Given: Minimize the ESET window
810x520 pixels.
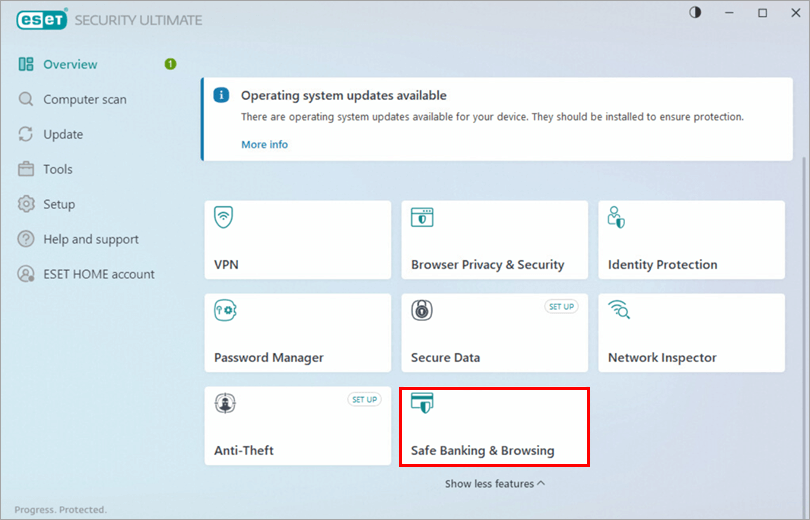Looking at the screenshot, I should point(729,13).
